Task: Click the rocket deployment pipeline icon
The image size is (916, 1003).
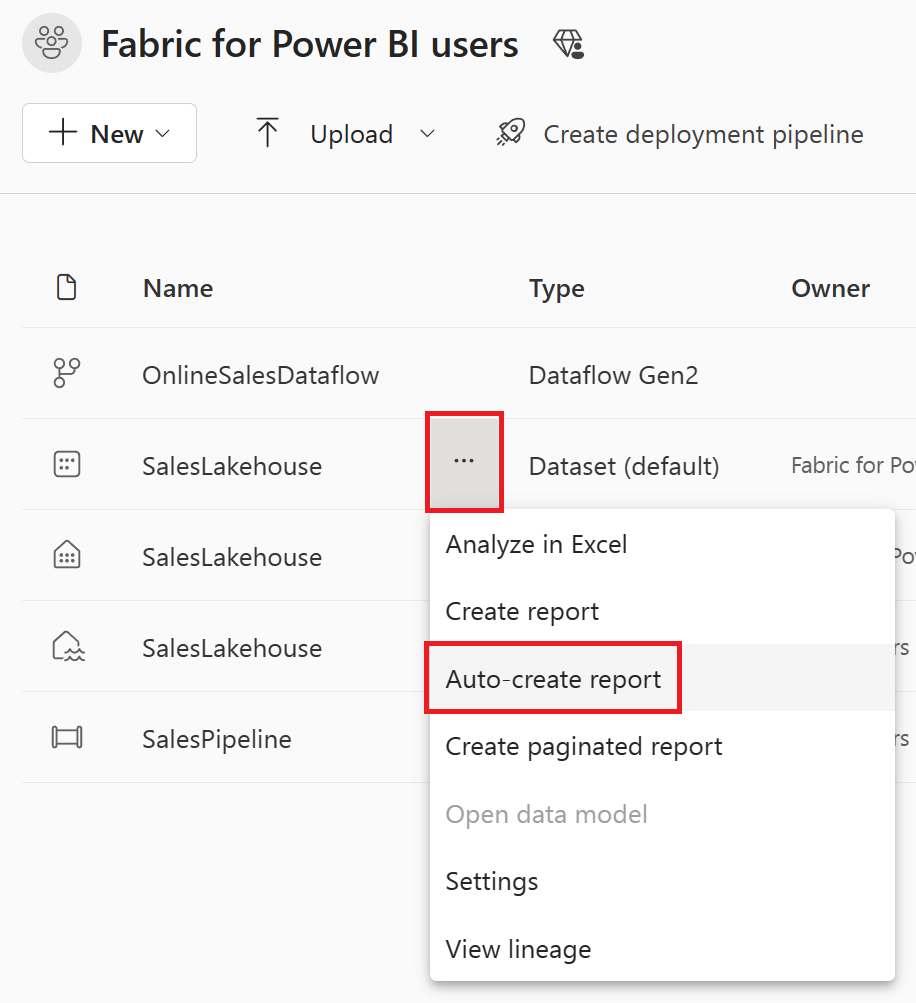Action: coord(510,133)
